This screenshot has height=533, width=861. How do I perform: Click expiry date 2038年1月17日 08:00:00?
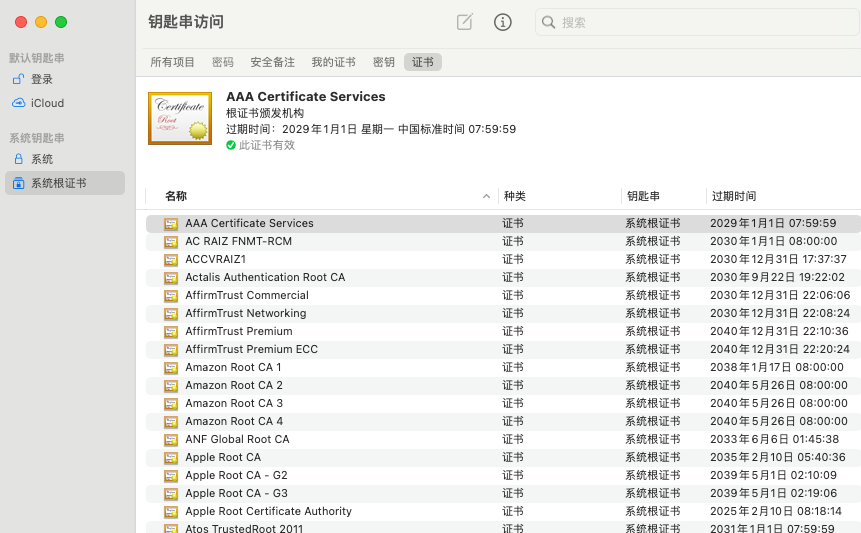tap(776, 367)
